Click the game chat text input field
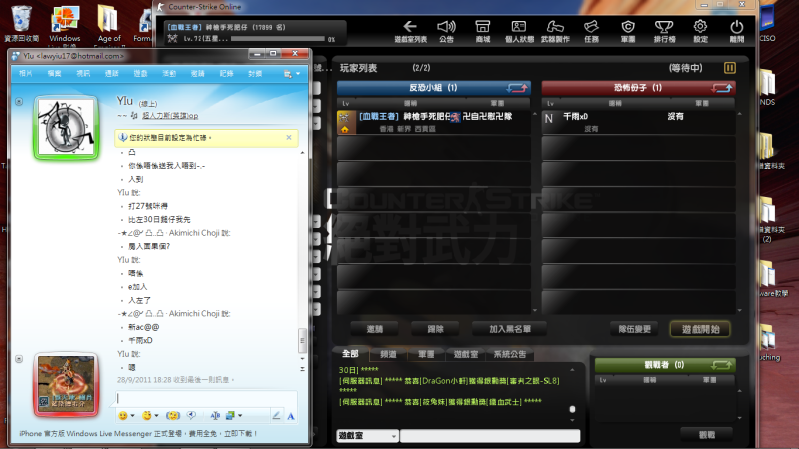This screenshot has height=449, width=799. click(490, 436)
